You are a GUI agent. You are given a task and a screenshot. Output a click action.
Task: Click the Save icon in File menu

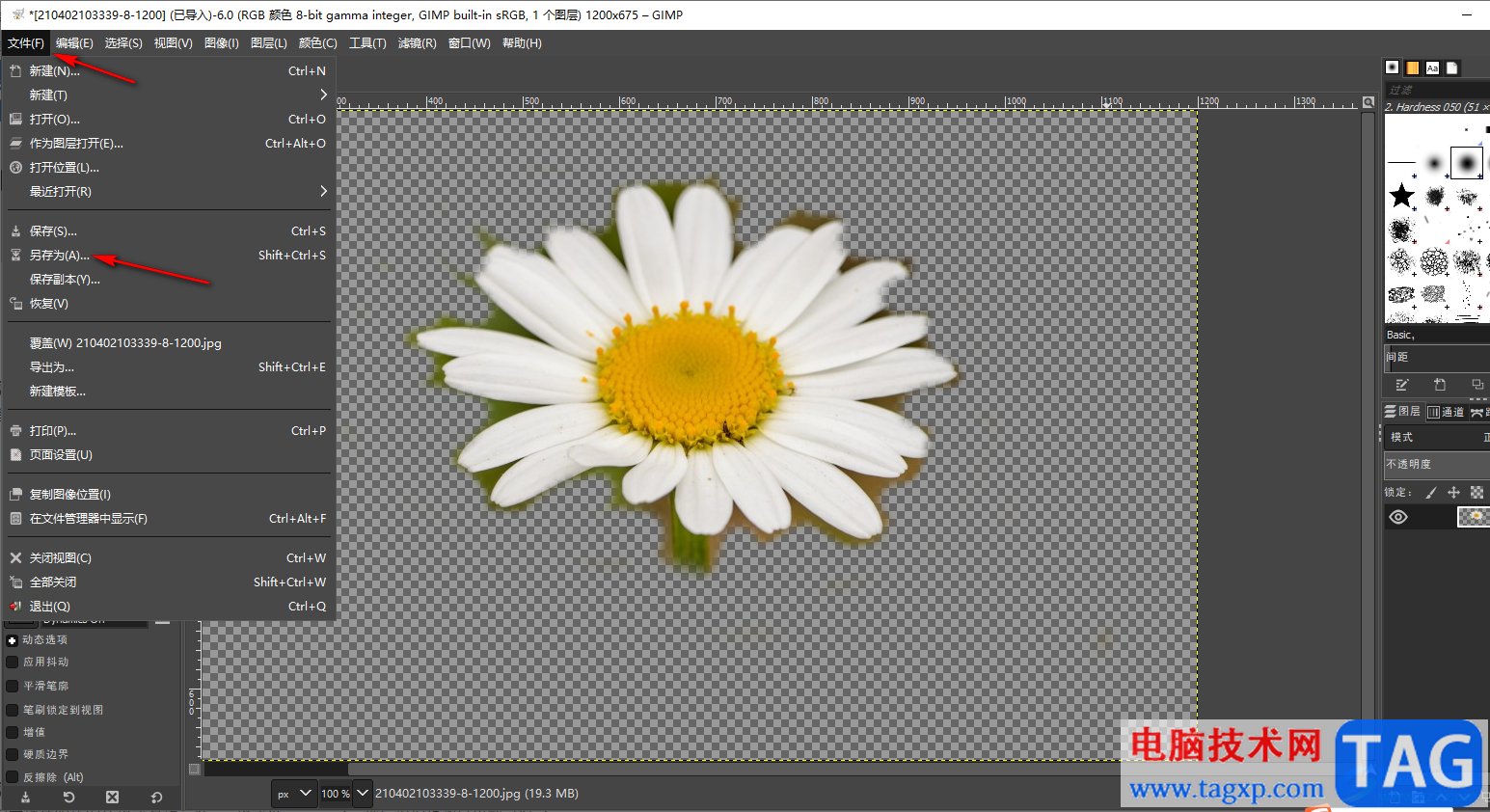coord(15,230)
